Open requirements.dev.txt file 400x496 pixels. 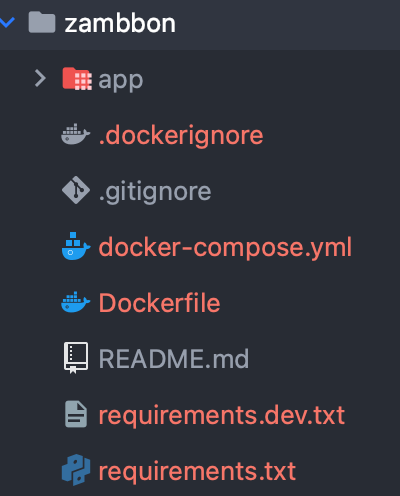pos(222,416)
